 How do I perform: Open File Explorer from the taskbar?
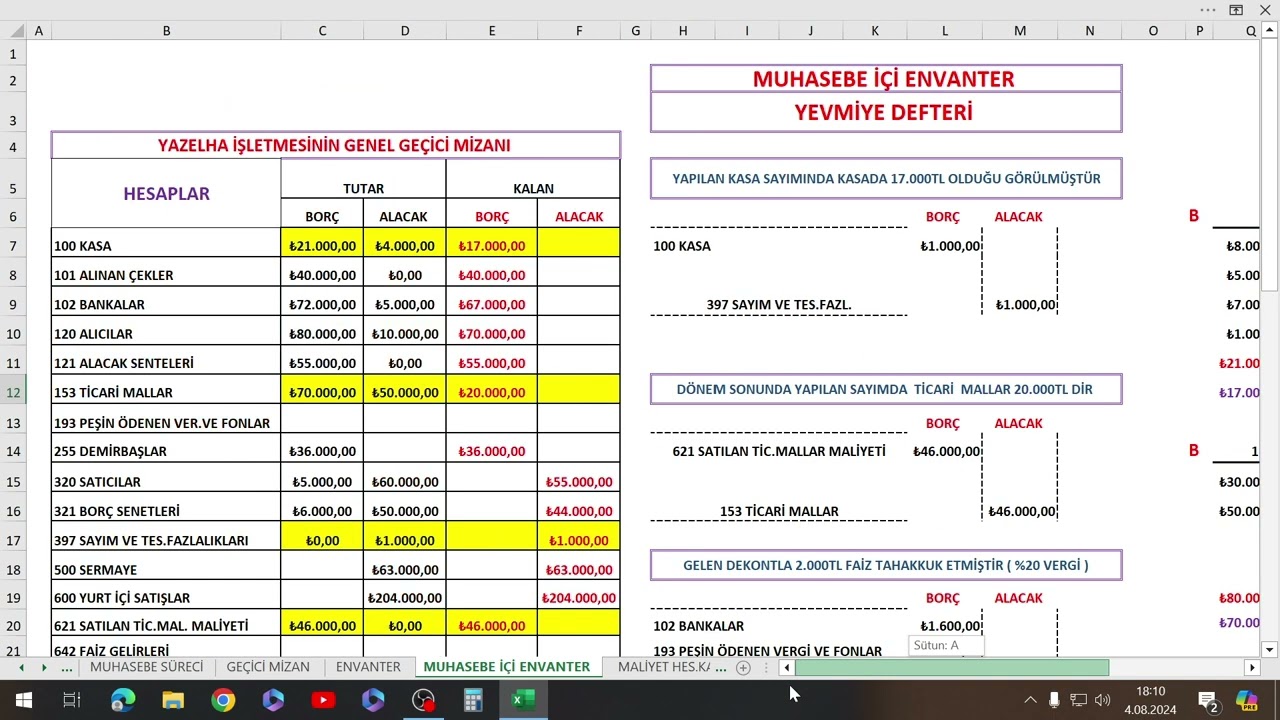(x=173, y=700)
